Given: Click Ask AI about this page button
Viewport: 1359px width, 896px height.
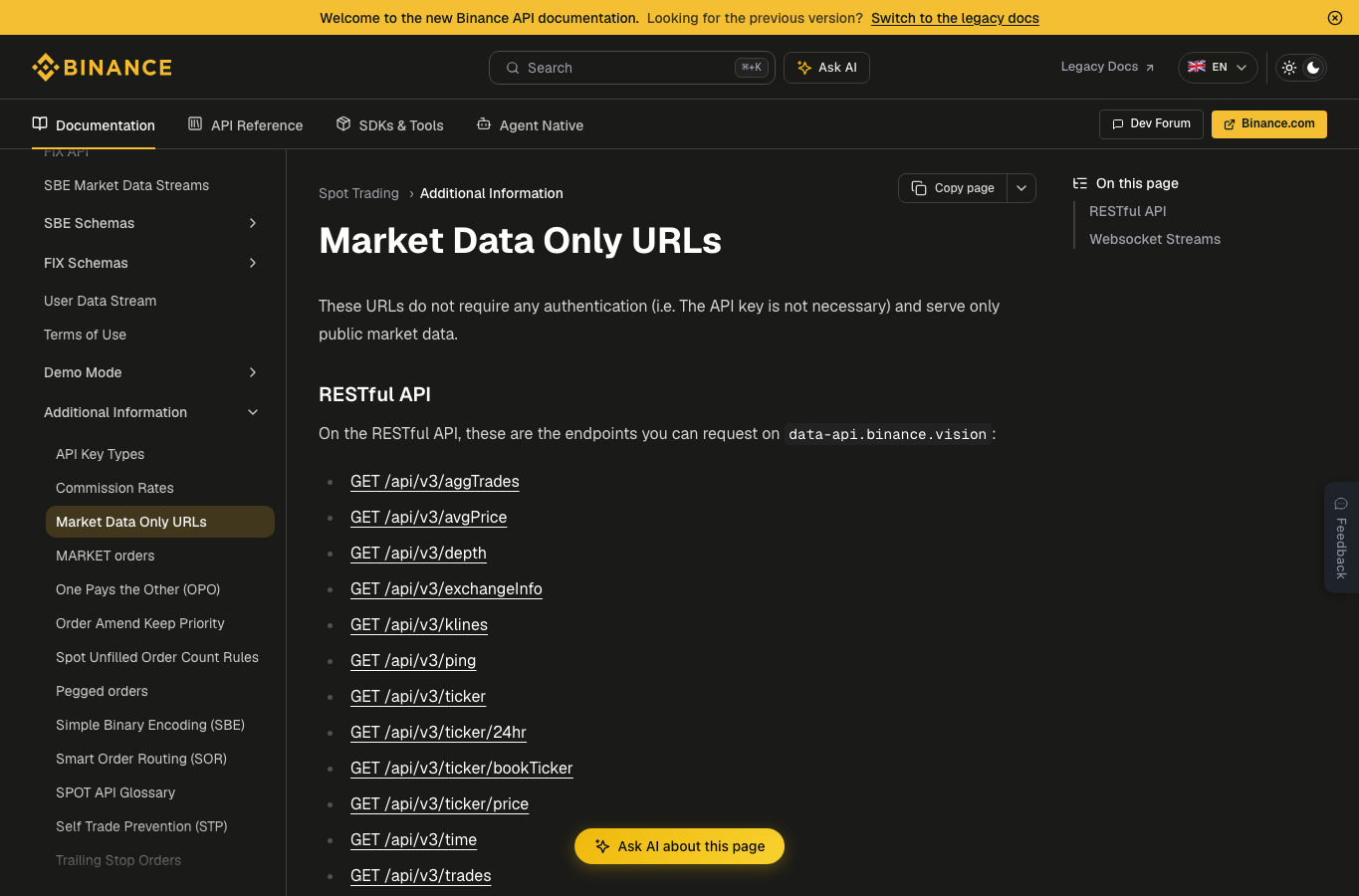Looking at the screenshot, I should tap(679, 846).
